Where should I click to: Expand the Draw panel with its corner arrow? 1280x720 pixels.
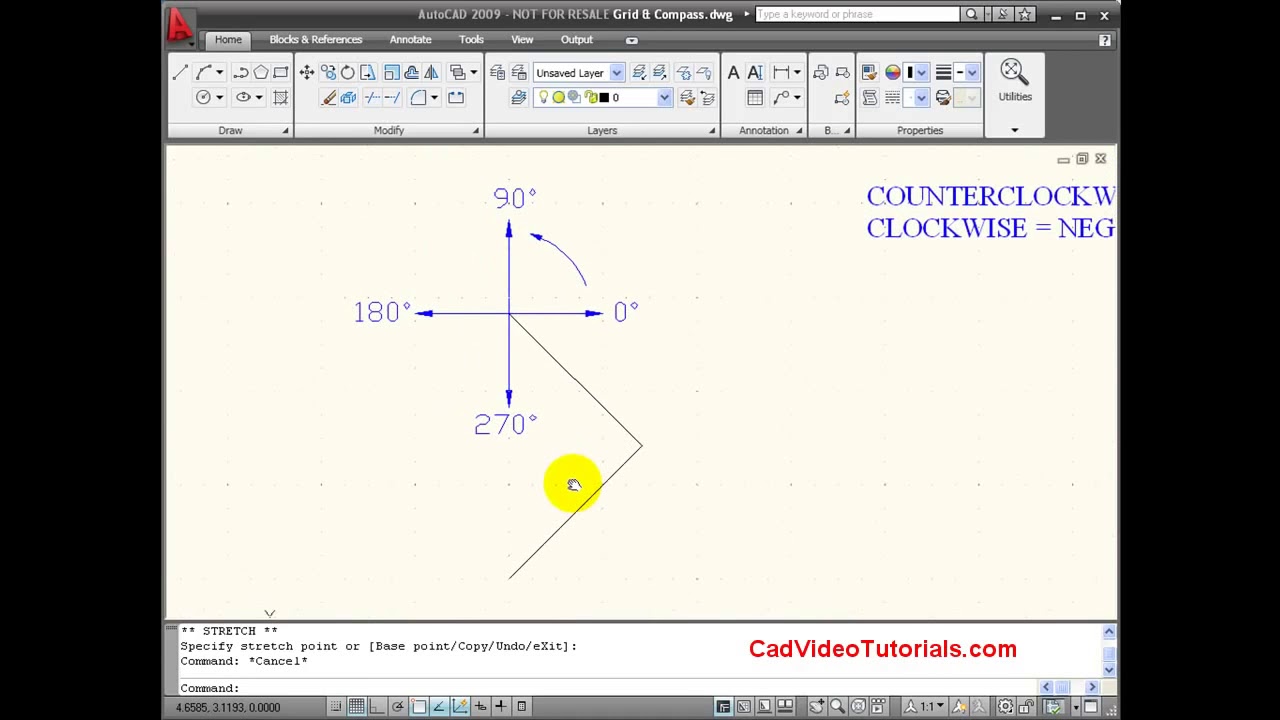tap(285, 130)
